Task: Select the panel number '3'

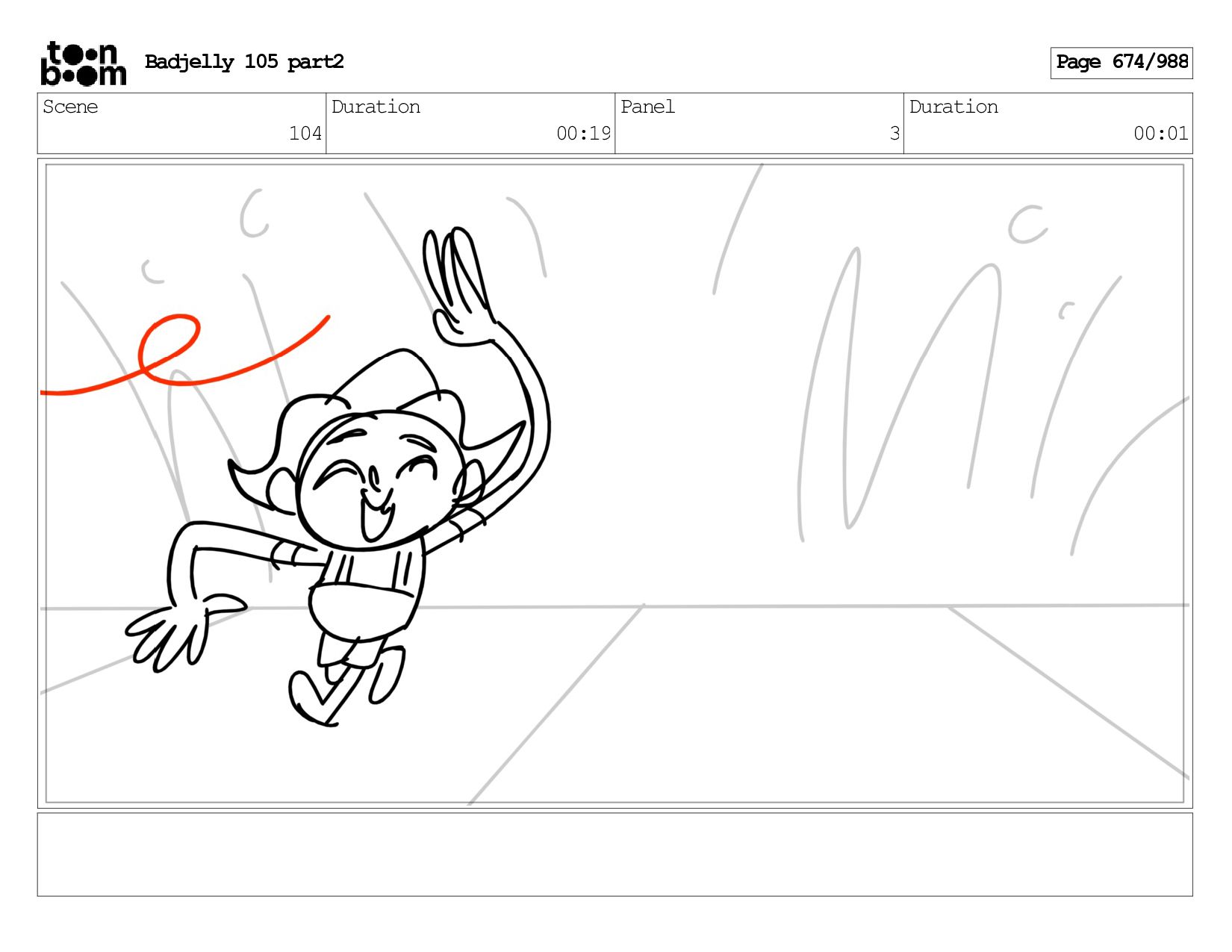Action: pos(895,134)
